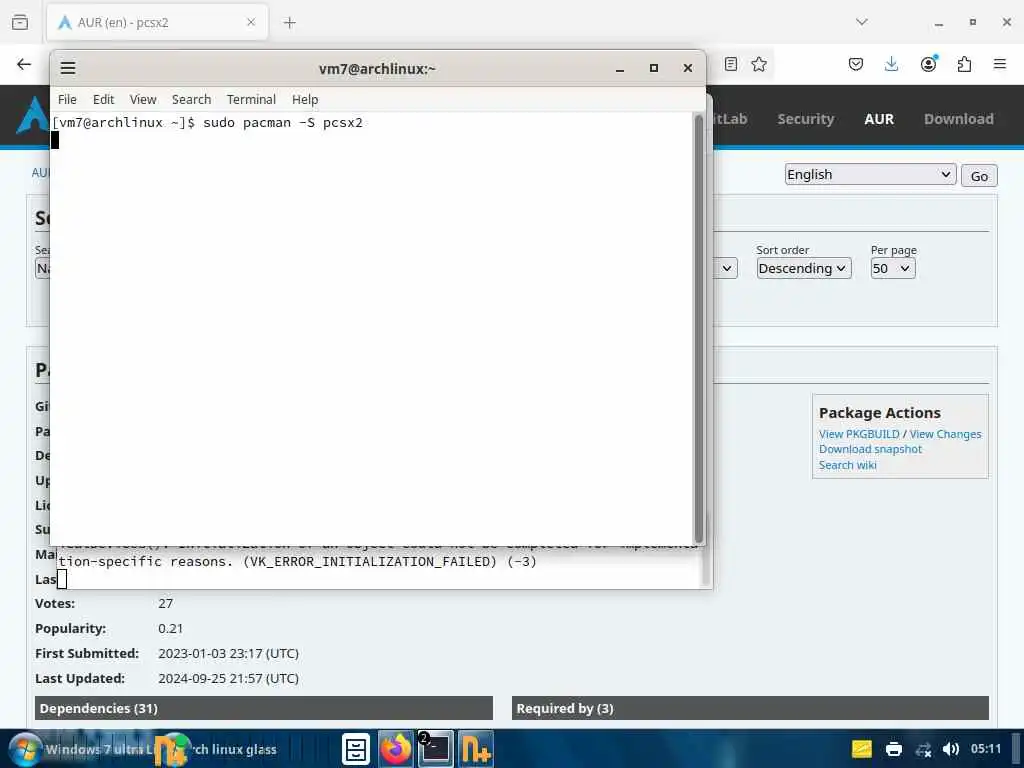Open the Pocket save icon in Firefox toolbar

(856, 64)
